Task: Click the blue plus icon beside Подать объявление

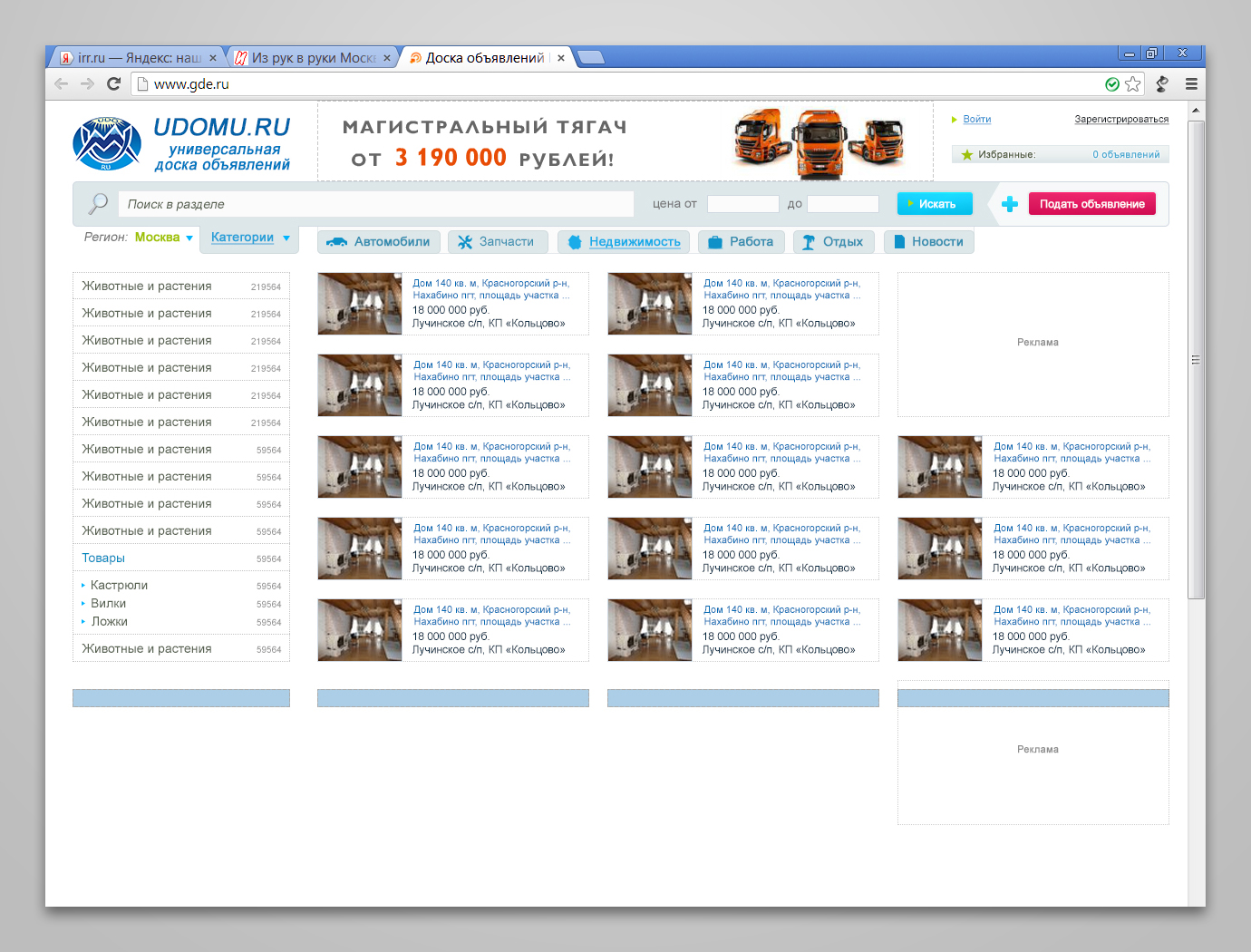Action: 1009,204
